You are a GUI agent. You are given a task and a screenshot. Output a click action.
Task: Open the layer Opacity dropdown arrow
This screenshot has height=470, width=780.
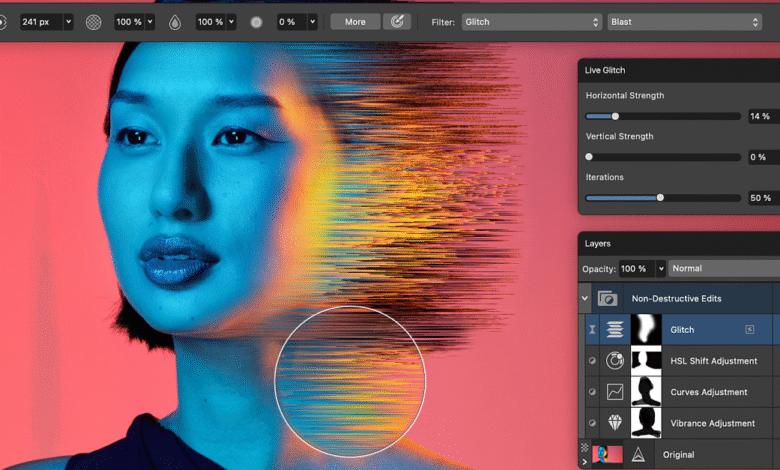point(661,269)
